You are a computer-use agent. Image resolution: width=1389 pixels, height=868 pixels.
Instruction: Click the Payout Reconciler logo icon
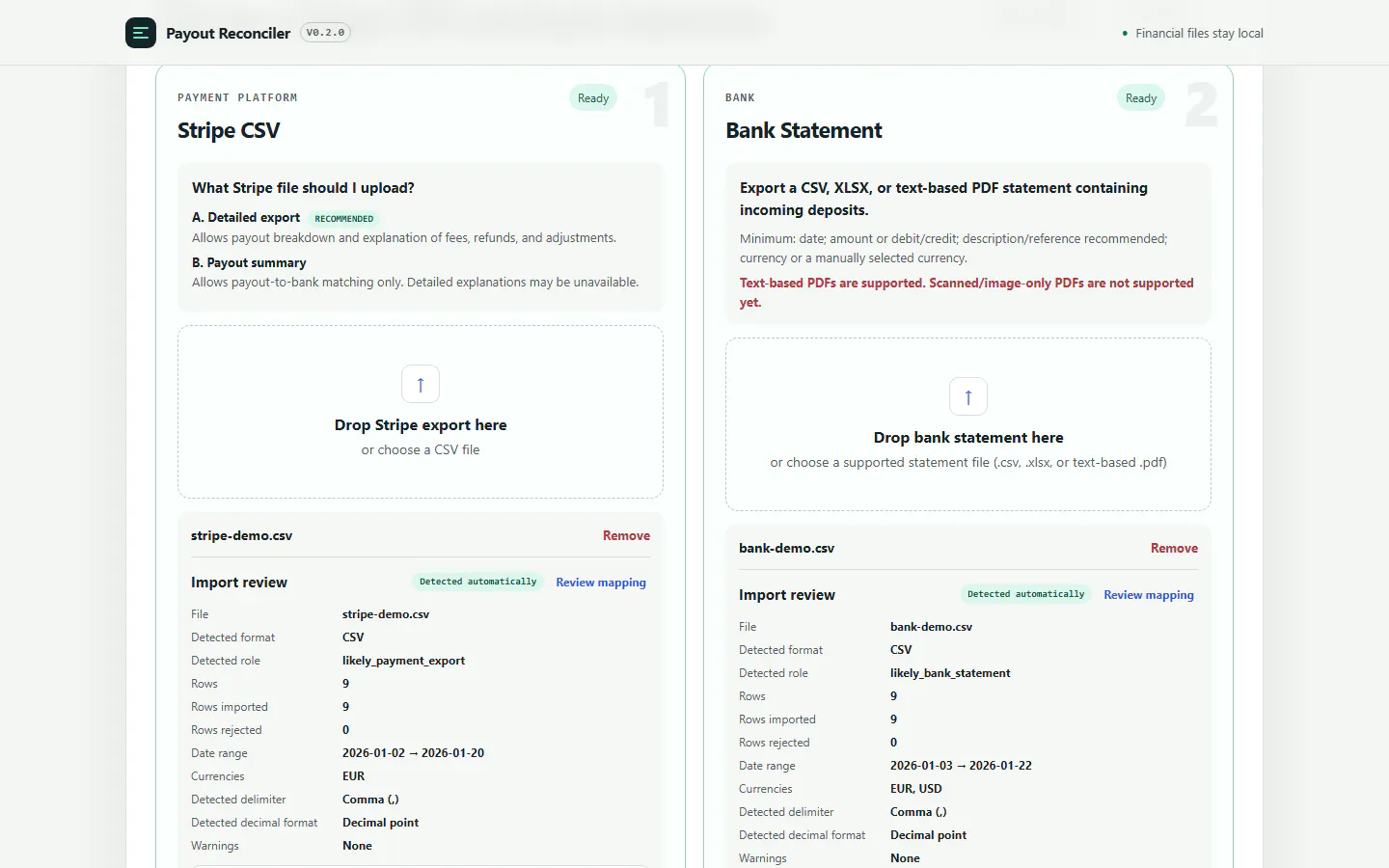click(141, 33)
